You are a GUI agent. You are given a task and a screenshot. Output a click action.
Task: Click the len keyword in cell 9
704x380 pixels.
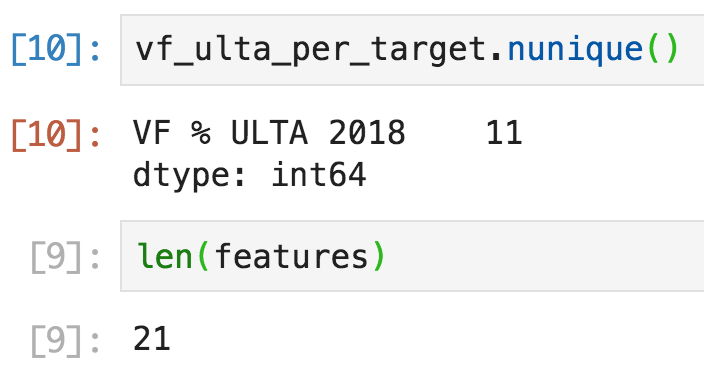(x=165, y=256)
